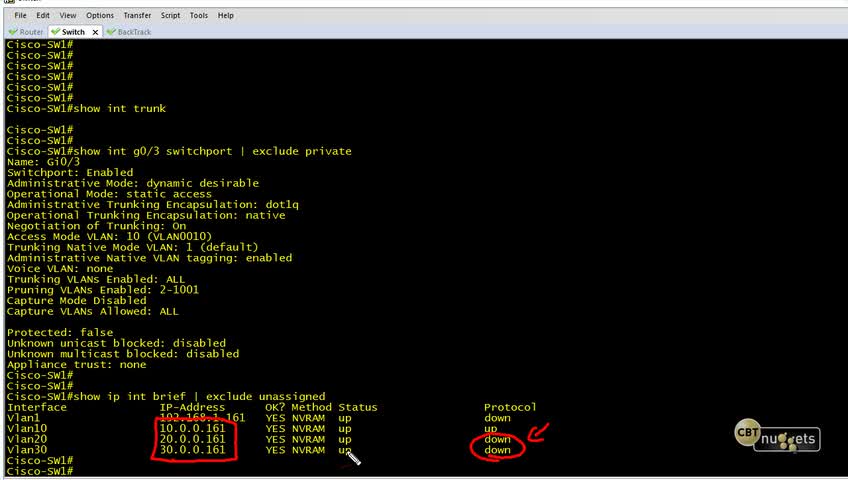This screenshot has height=480, width=848.
Task: Click the 'down' protocol value for Vlan1
Action: pyautogui.click(x=497, y=418)
